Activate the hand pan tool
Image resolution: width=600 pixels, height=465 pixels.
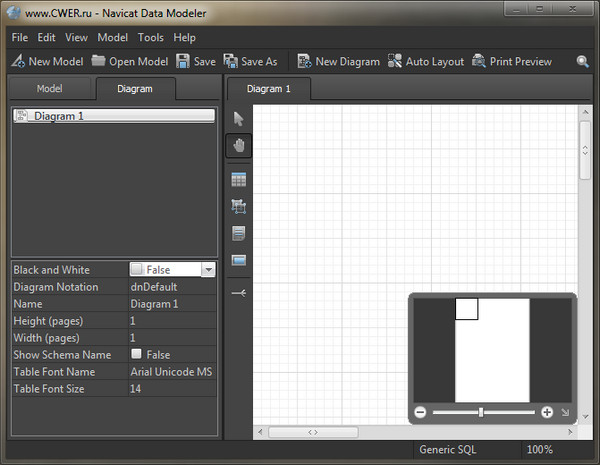pos(238,146)
